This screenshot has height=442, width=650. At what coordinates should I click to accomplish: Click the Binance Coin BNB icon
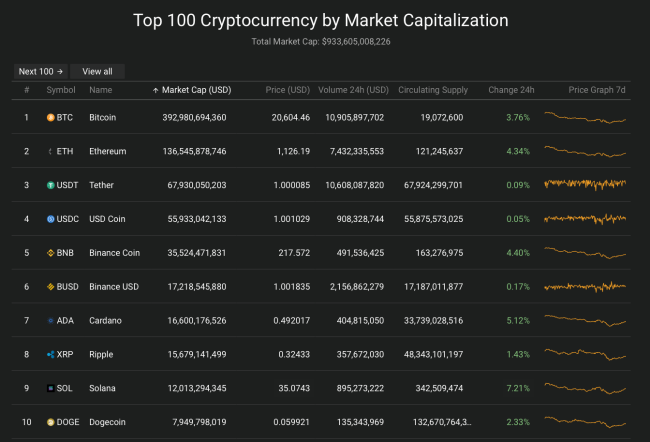[51, 253]
